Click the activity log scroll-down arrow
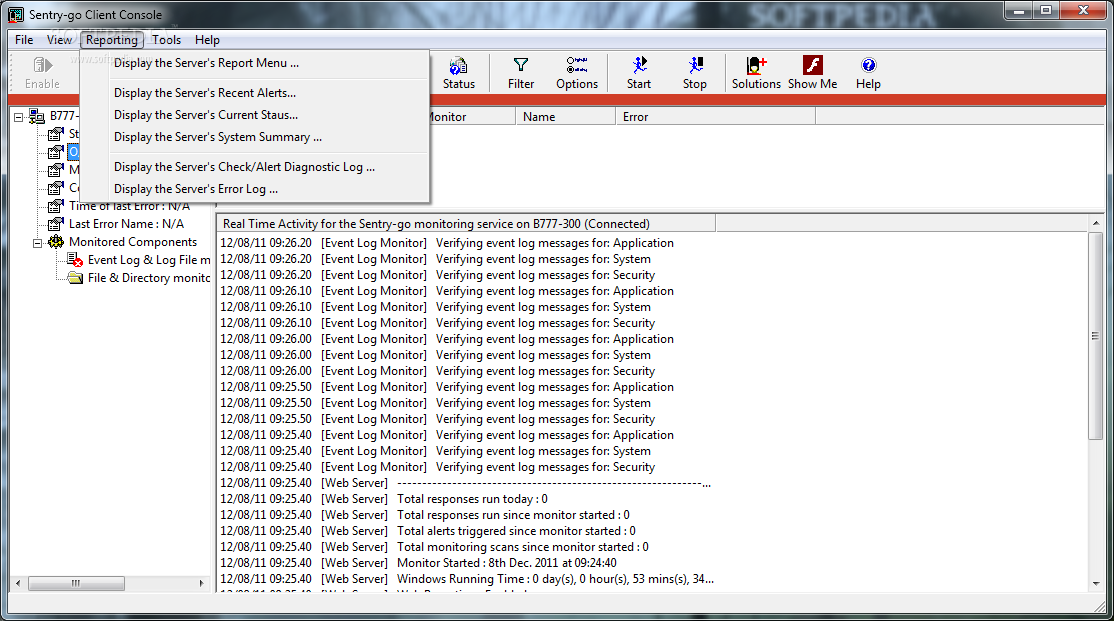This screenshot has height=621, width=1114. pyautogui.click(x=1096, y=584)
